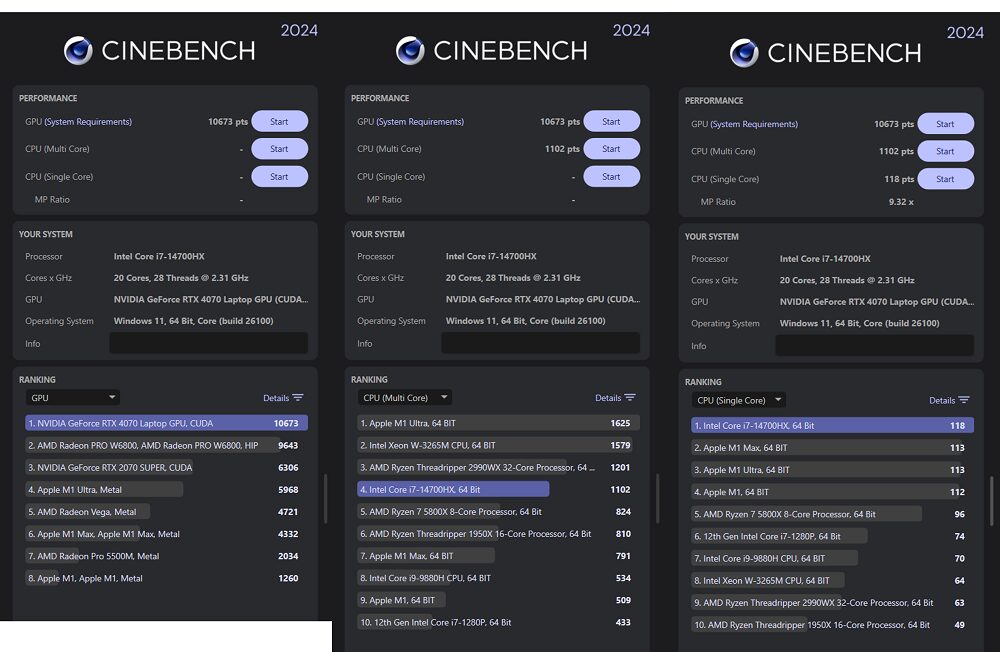Open the CPU (Multi Core) ranking dropdown

point(404,397)
